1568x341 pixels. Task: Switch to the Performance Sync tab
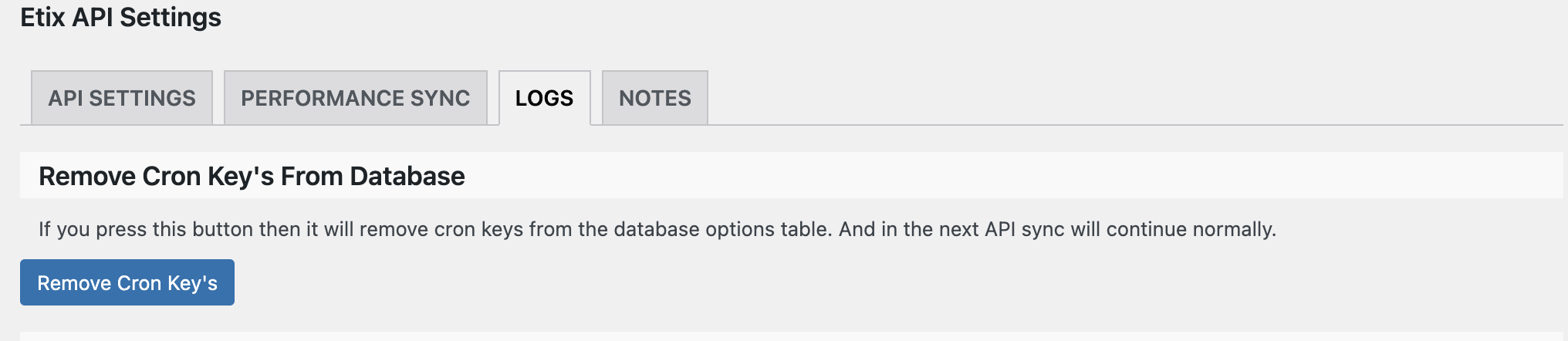tap(355, 98)
